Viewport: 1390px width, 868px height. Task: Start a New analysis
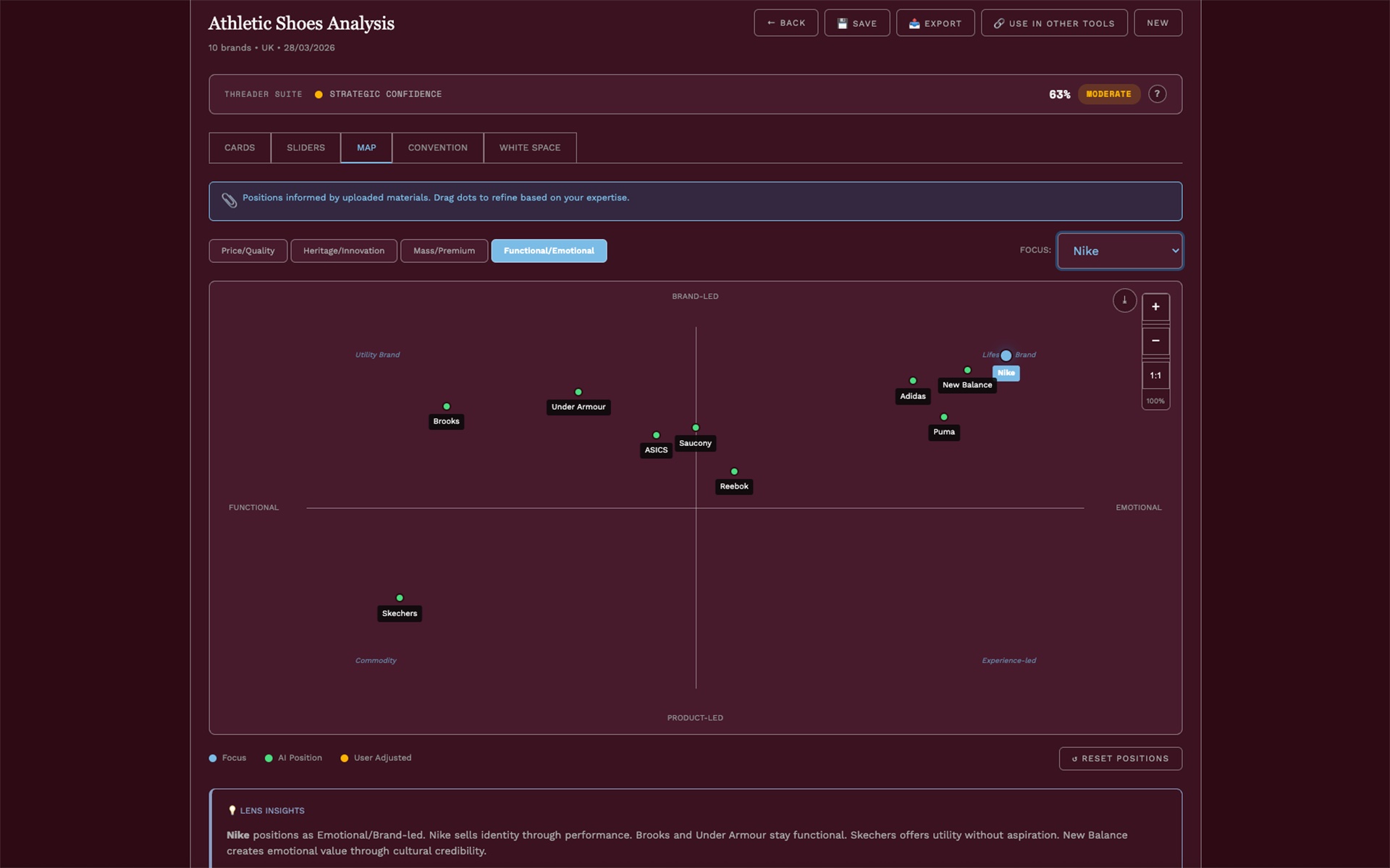[x=1158, y=23]
